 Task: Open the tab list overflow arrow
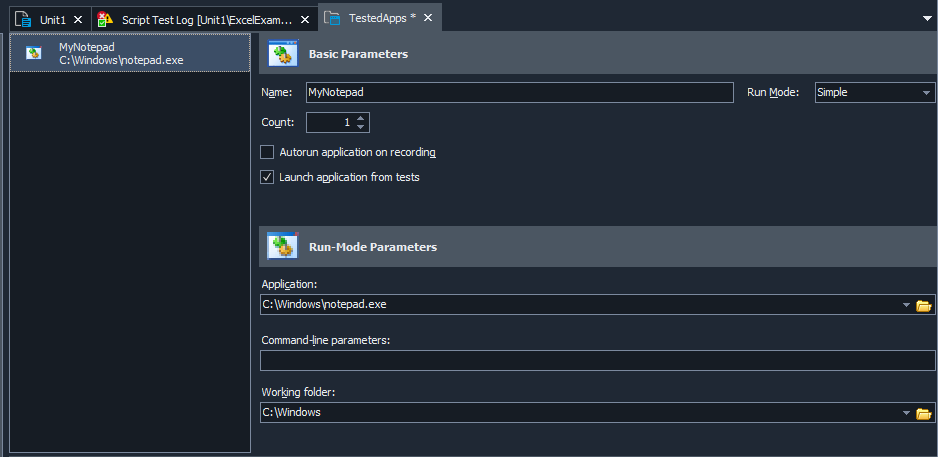point(927,18)
